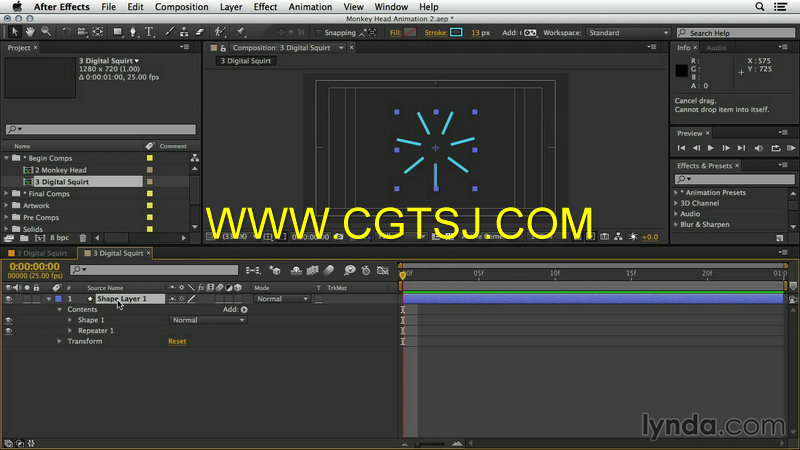The image size is (800, 450).
Task: Open the project flowchart view icon
Action: coord(194,158)
